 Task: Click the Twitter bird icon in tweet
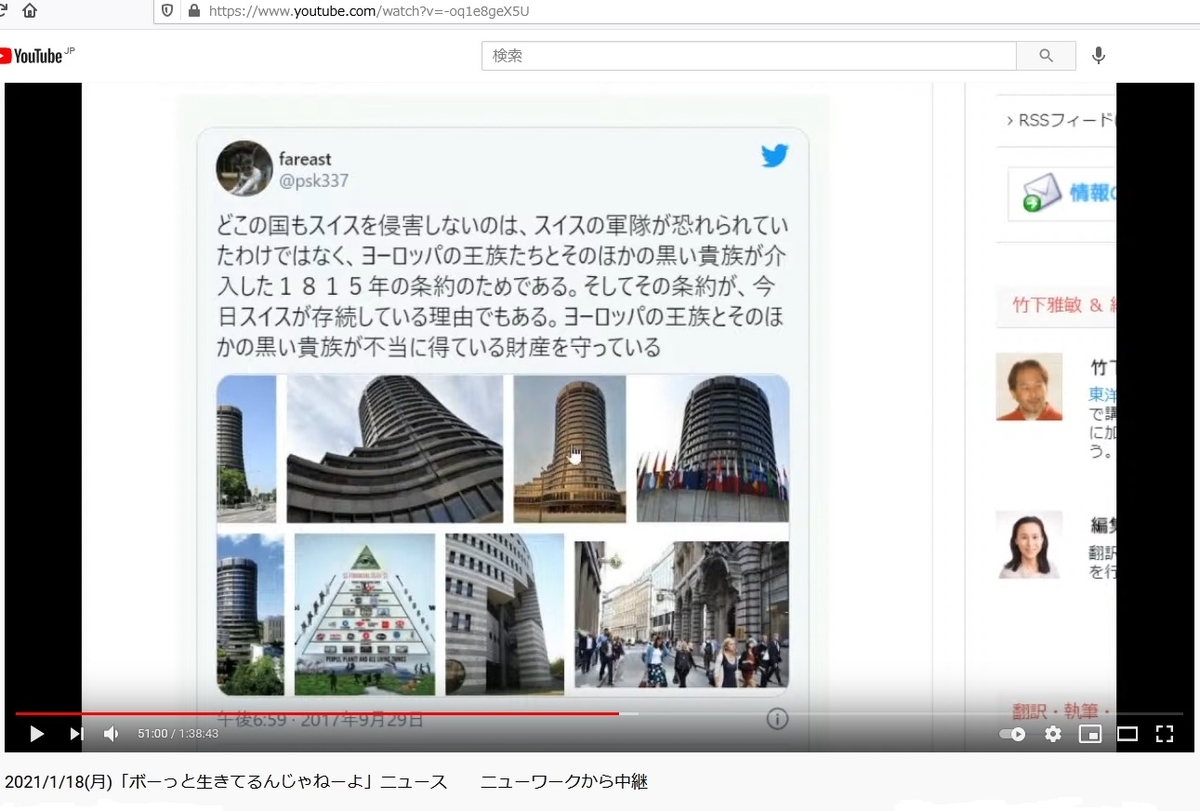click(774, 156)
